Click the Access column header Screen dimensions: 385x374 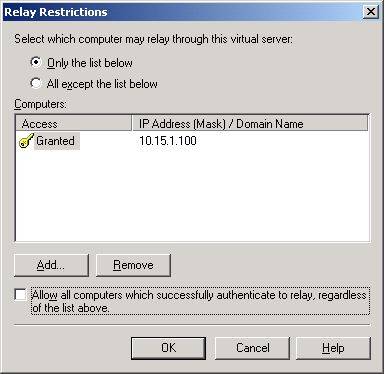click(x=73, y=124)
